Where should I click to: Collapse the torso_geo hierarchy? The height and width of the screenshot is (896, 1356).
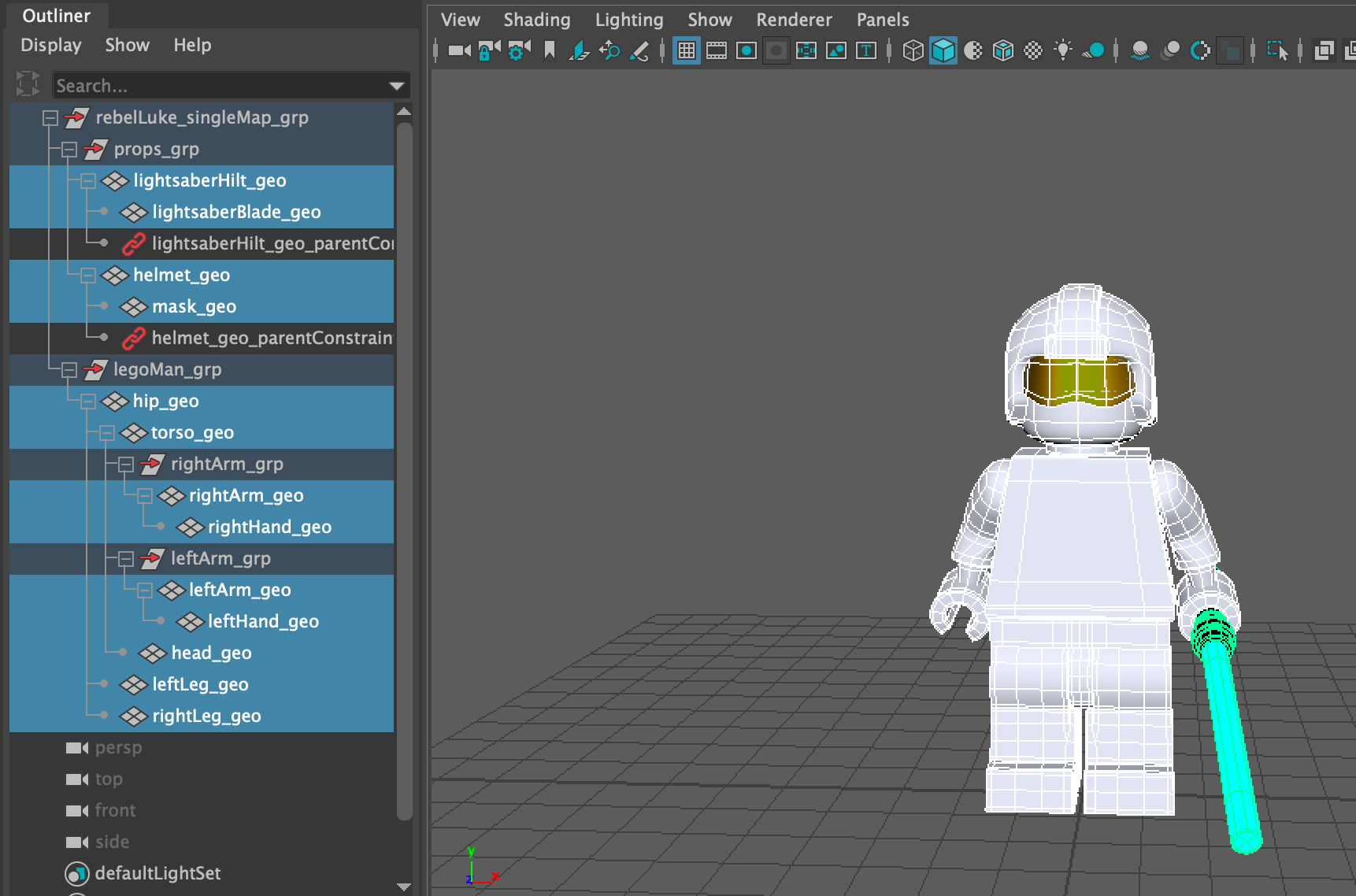pos(107,433)
